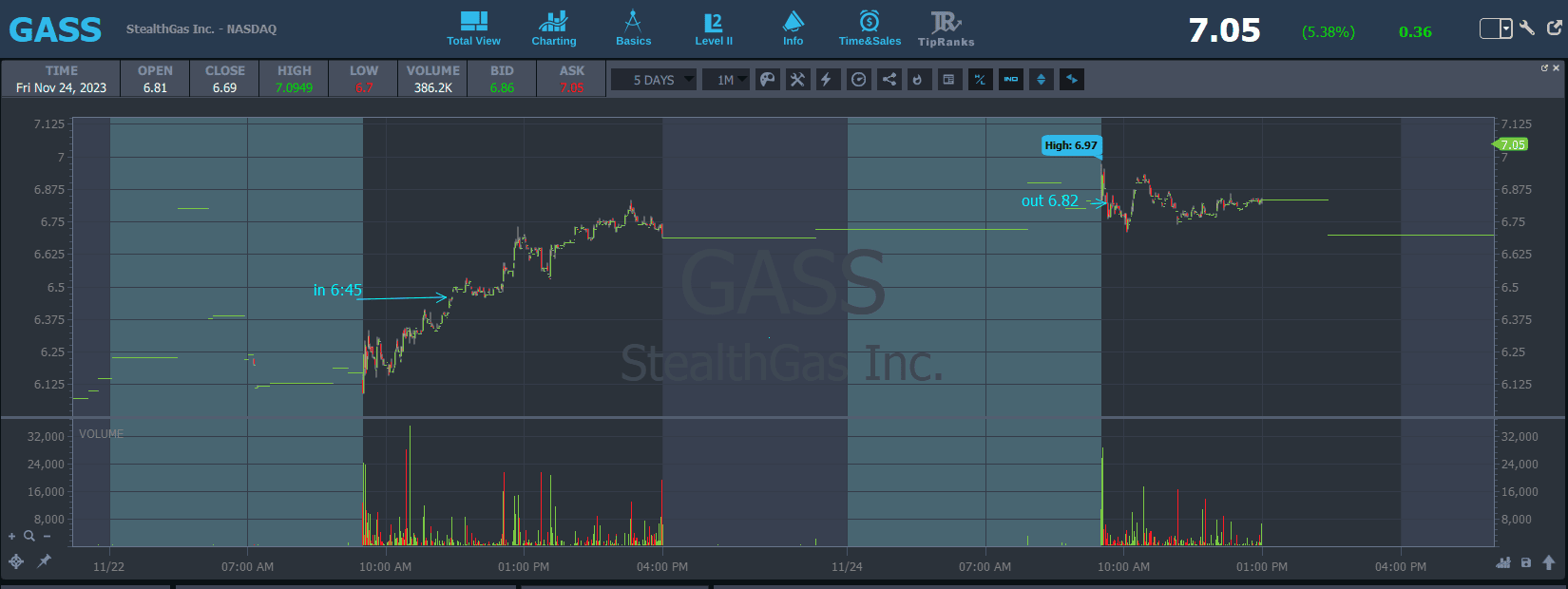Viewport: 1568px width, 589px height.
Task: Click the OPEN 6.81 cell
Action: pyautogui.click(x=155, y=79)
